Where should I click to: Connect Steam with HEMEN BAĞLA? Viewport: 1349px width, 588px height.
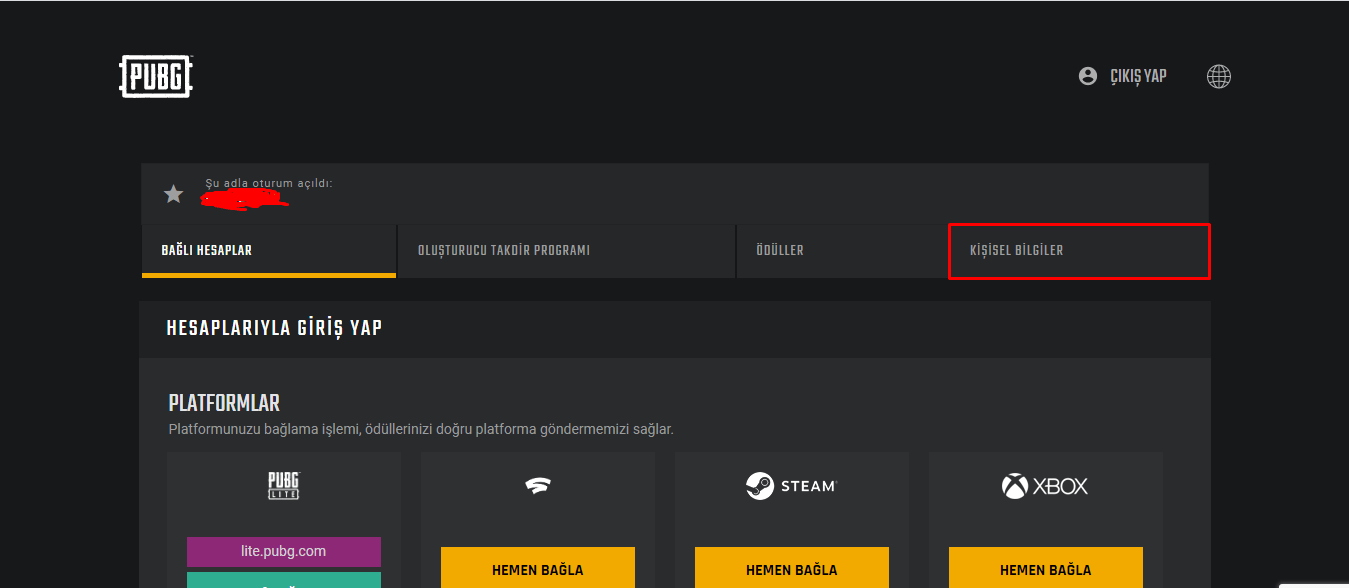(x=792, y=568)
